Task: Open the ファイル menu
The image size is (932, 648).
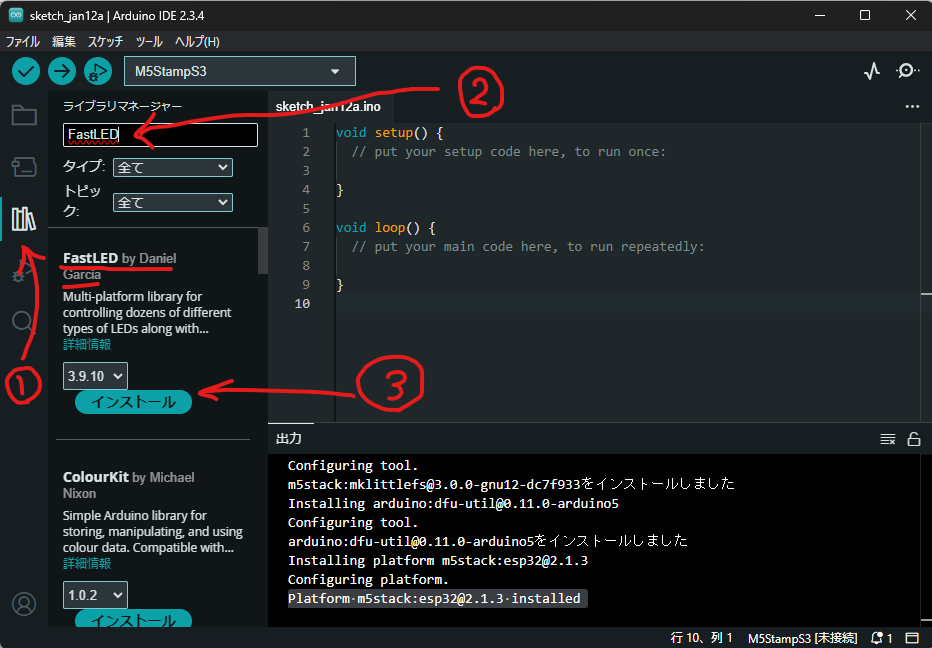Action: [23, 42]
